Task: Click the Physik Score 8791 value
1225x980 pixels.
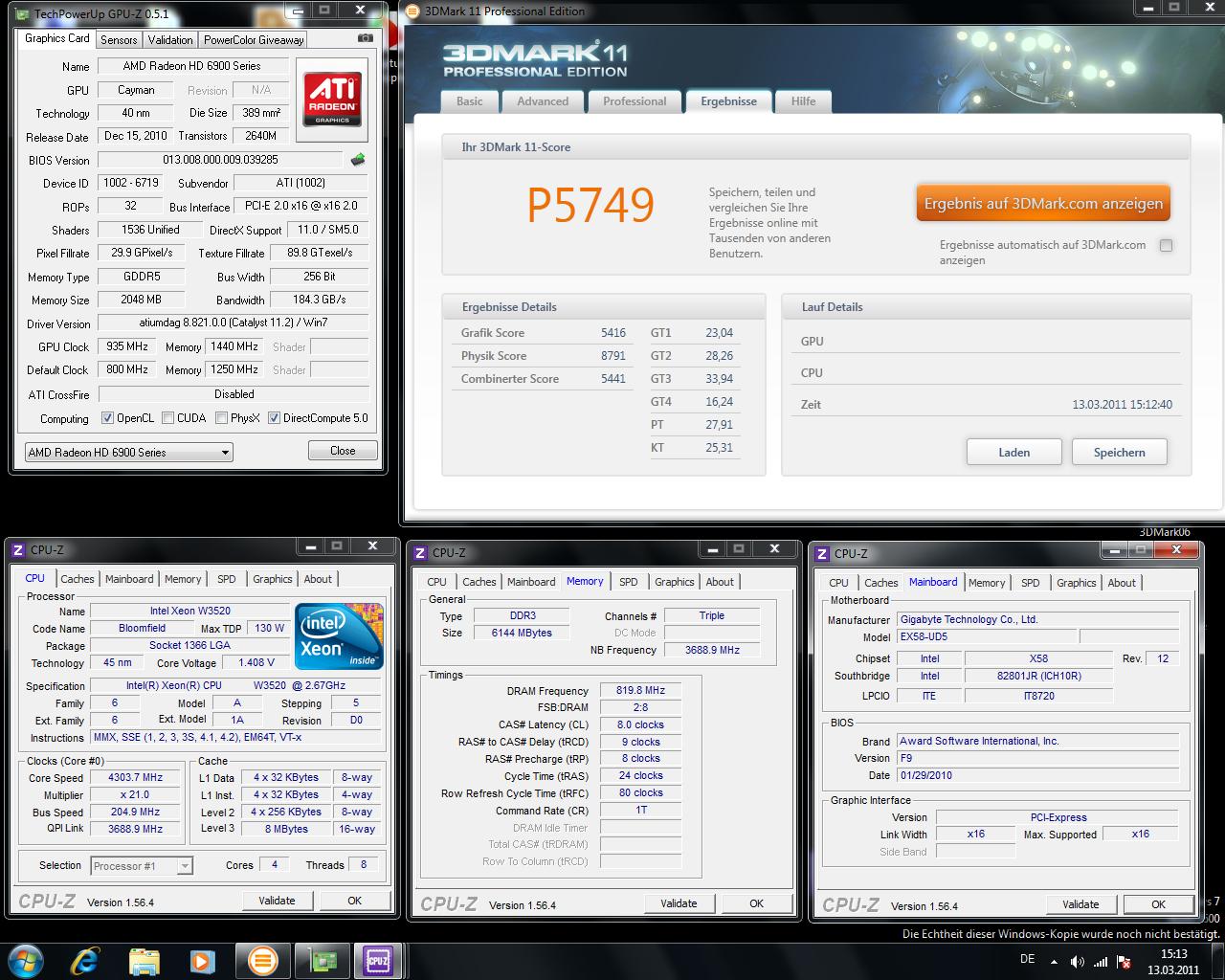Action: coord(613,356)
